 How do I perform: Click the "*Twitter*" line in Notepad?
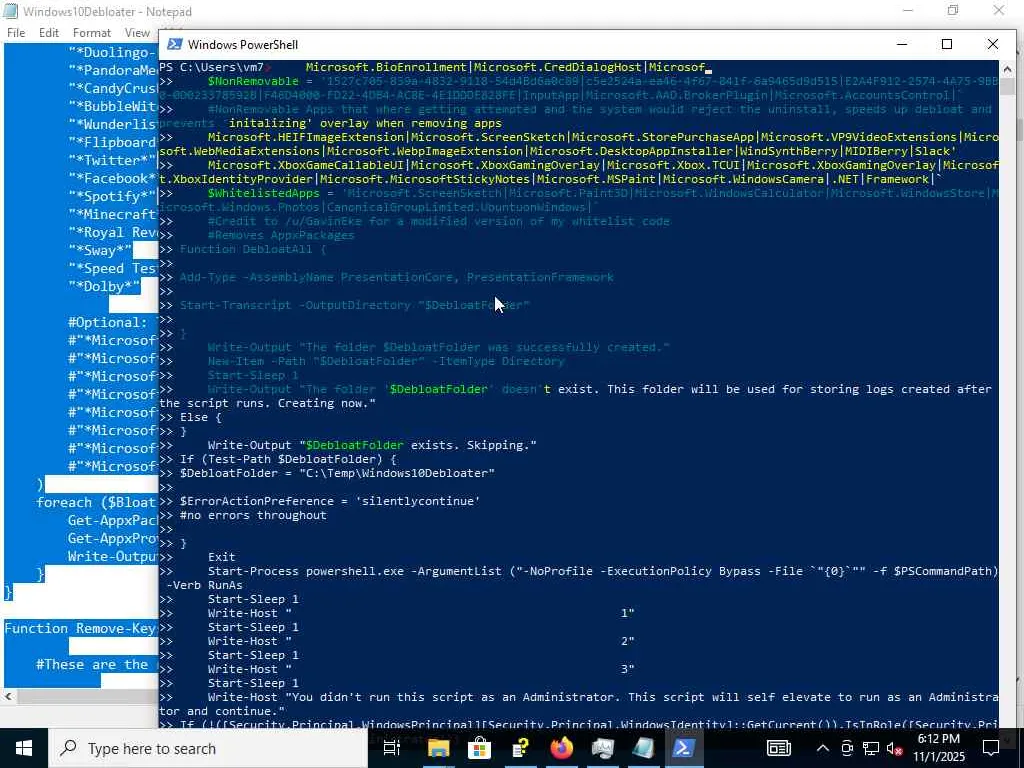[x=112, y=160]
